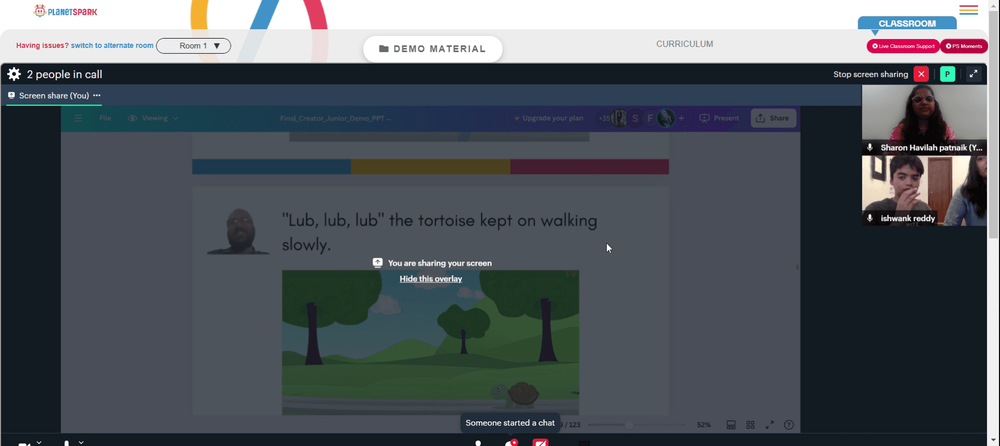Click the Share button in Canva
The width and height of the screenshot is (1000, 446).
coord(773,118)
